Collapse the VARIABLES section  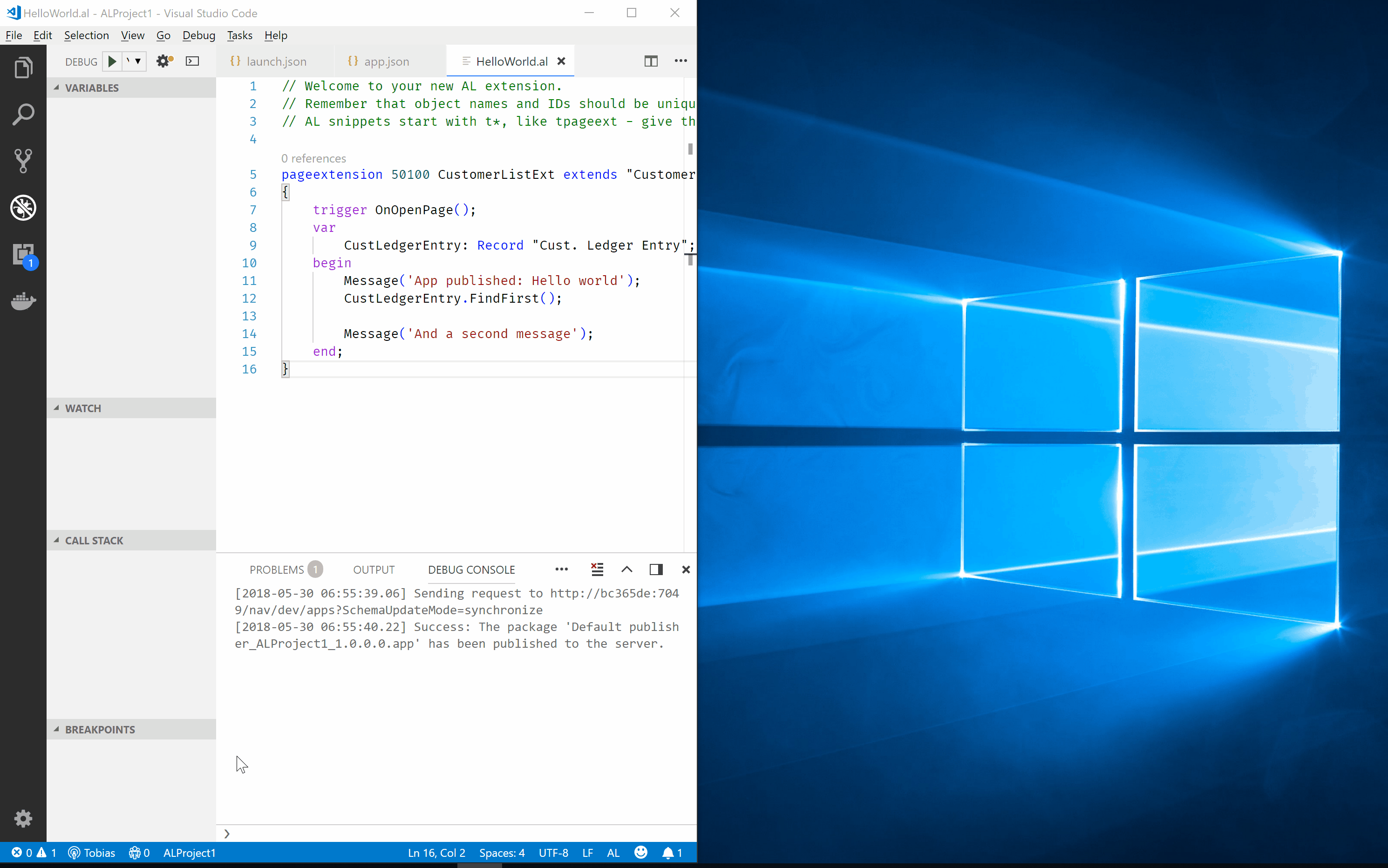(x=131, y=88)
